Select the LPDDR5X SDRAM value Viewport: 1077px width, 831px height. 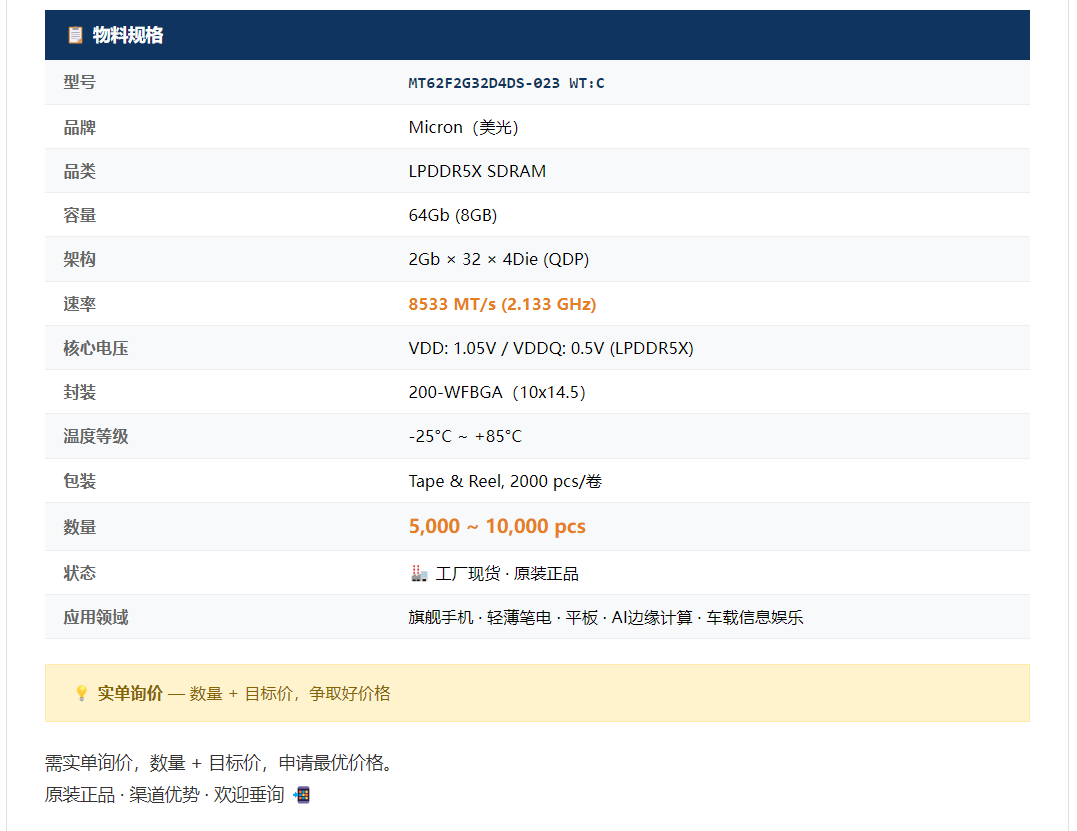pyautogui.click(x=477, y=172)
